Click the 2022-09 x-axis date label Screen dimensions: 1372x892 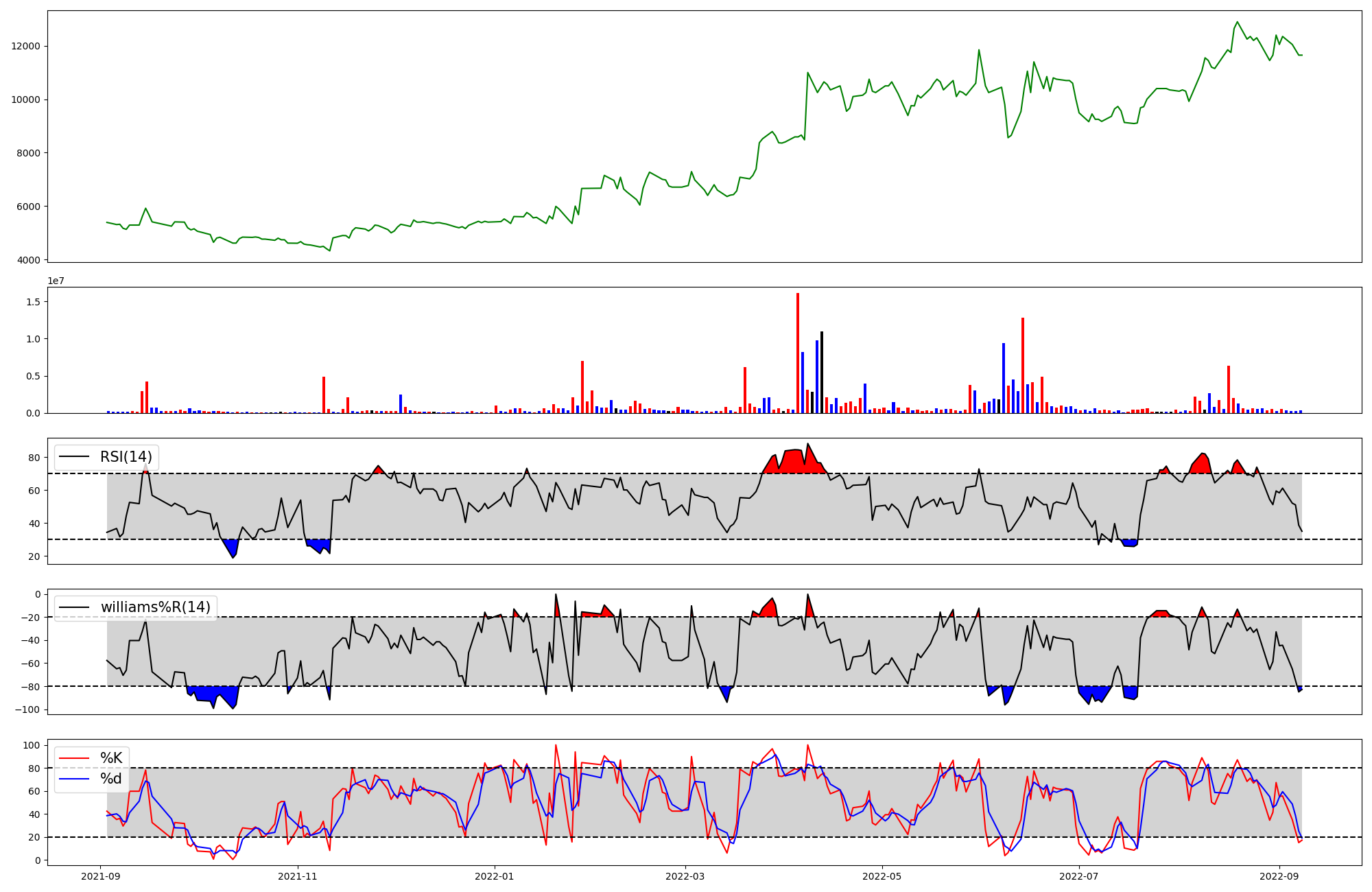[x=1279, y=876]
